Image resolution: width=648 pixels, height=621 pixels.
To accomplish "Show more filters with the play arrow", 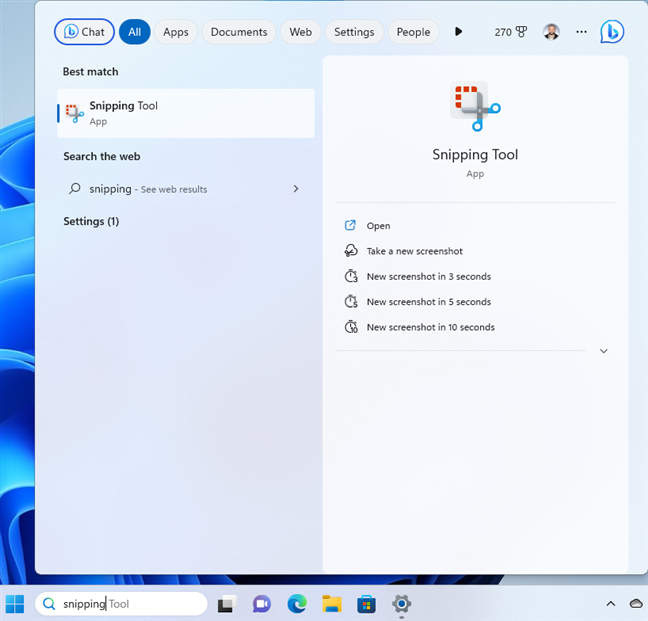I will pos(458,32).
